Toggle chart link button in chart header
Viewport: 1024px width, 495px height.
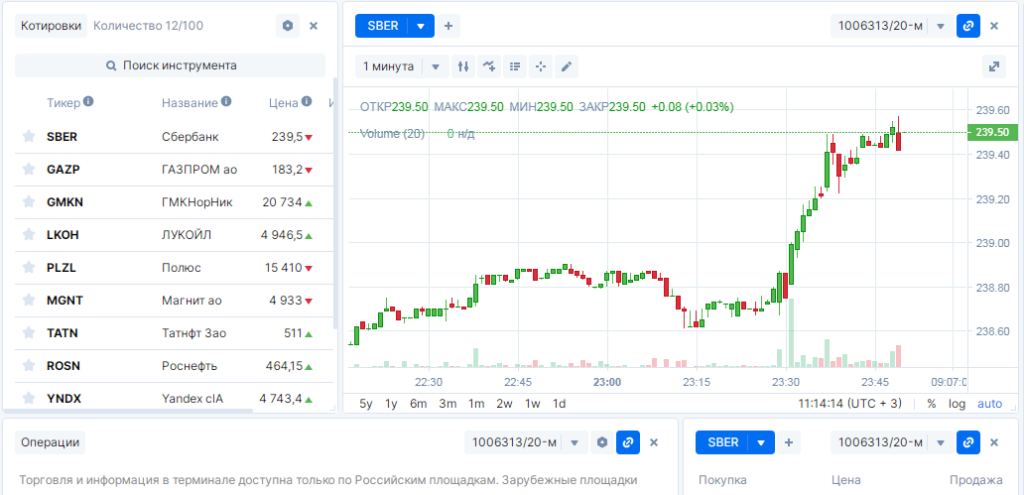967,26
